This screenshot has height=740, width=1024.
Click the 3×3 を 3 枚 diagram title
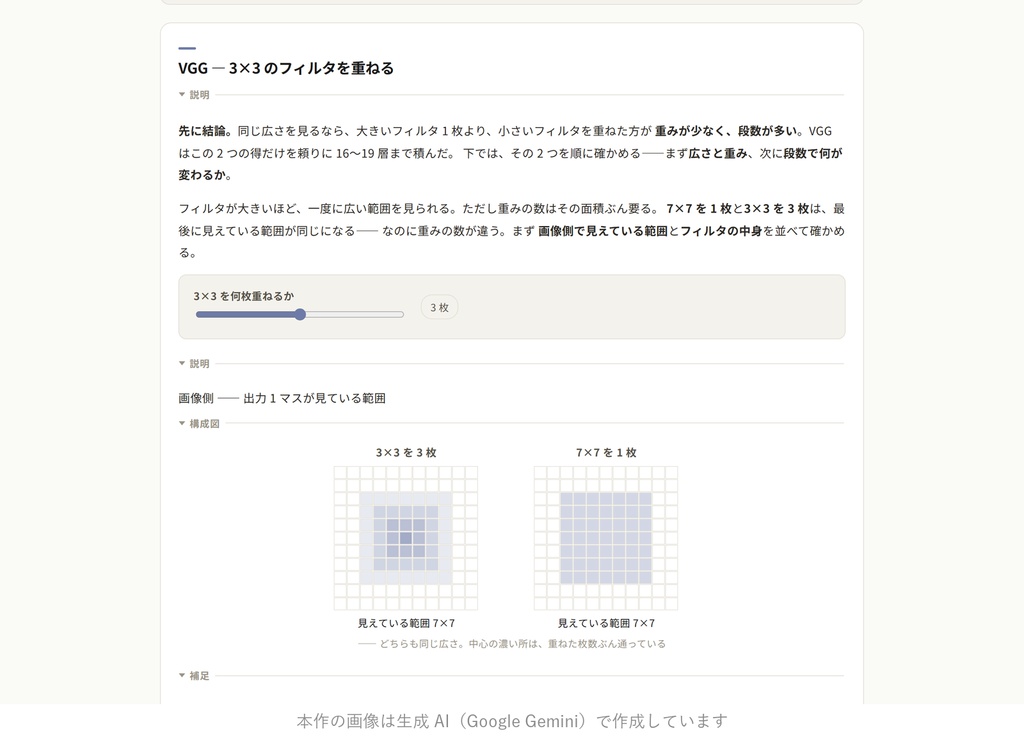406,453
